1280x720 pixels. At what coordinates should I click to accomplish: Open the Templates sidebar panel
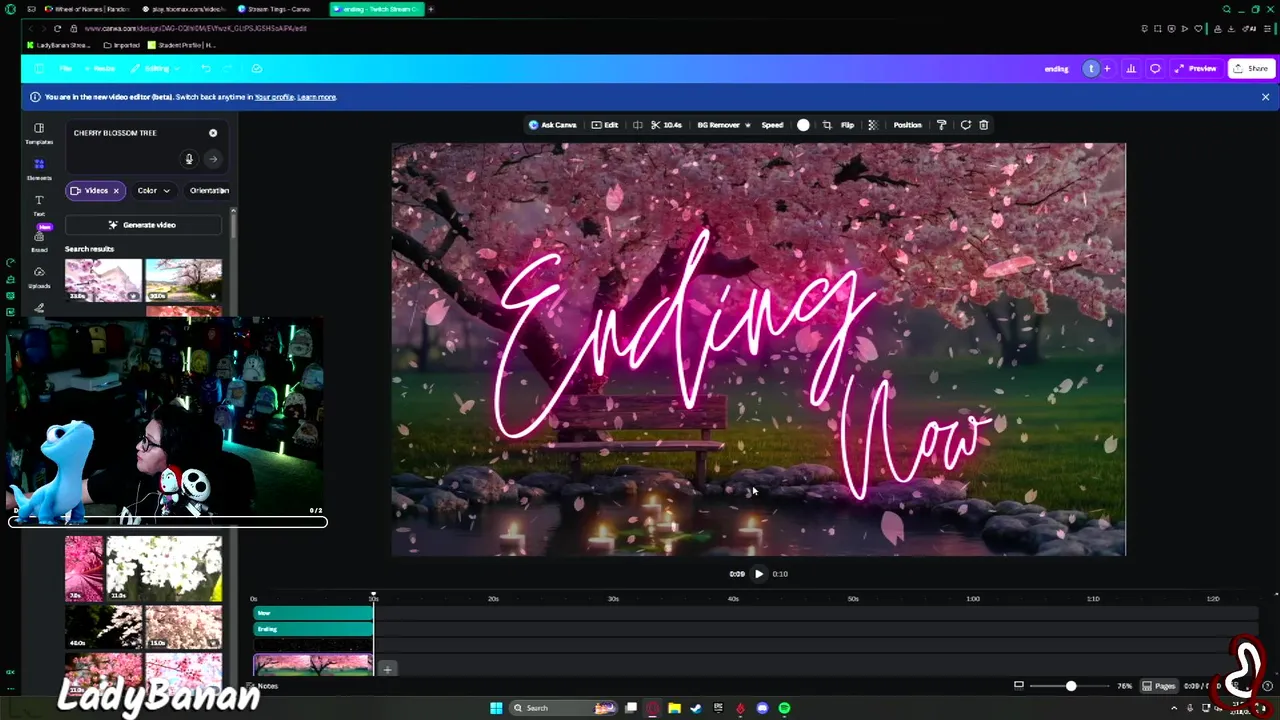39,133
